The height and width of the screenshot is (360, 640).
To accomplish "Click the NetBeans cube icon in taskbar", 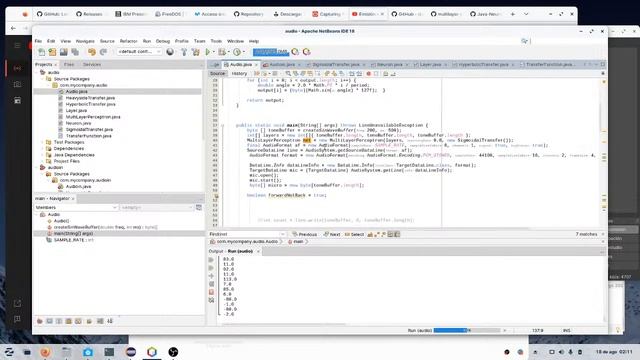I will pos(152,352).
